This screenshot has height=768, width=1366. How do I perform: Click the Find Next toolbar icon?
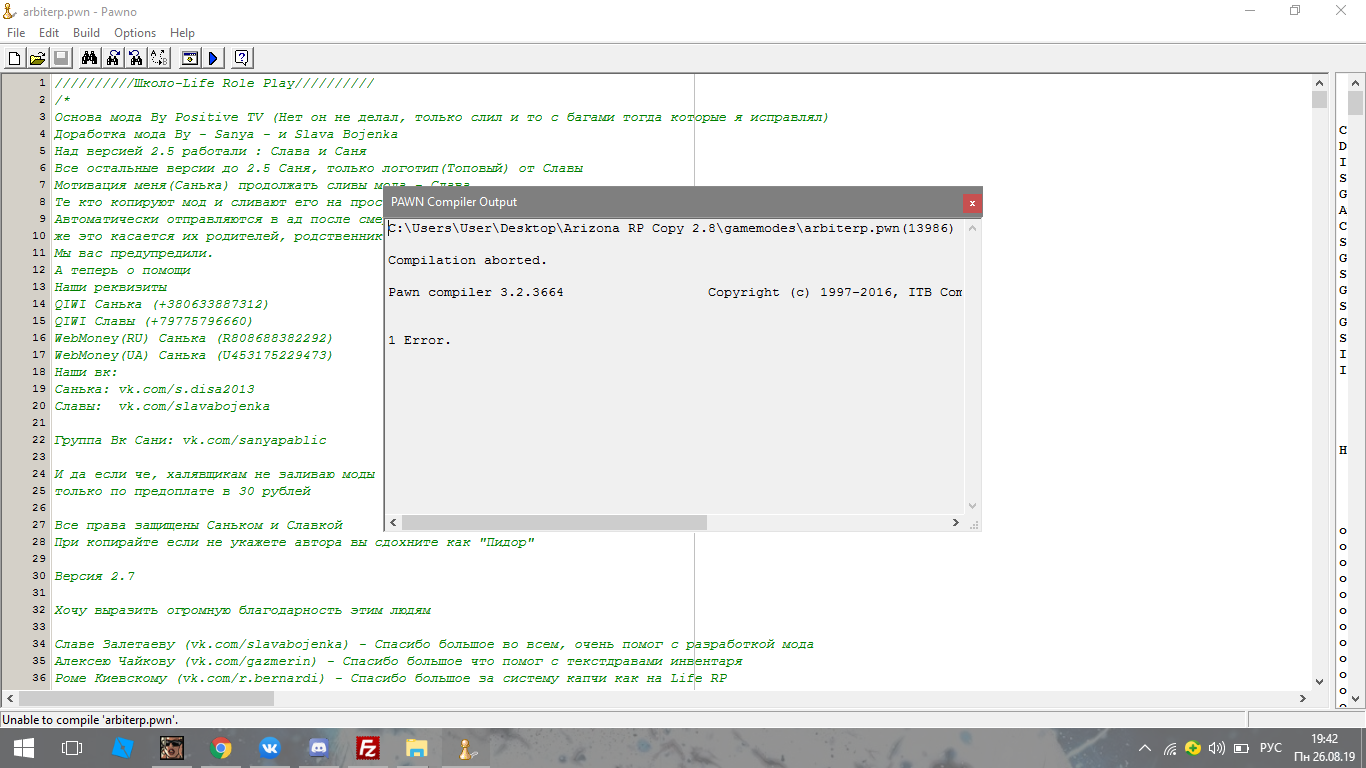click(113, 58)
